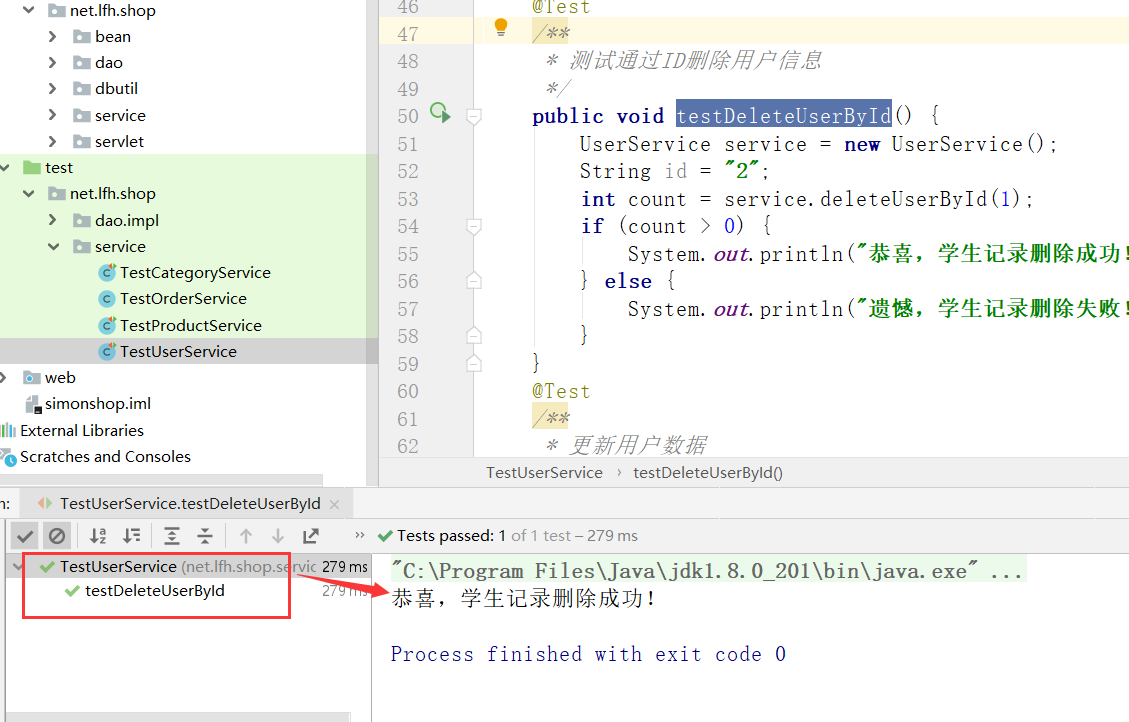Fold the else block marker at line 56
1129x722 pixels.
tap(474, 281)
